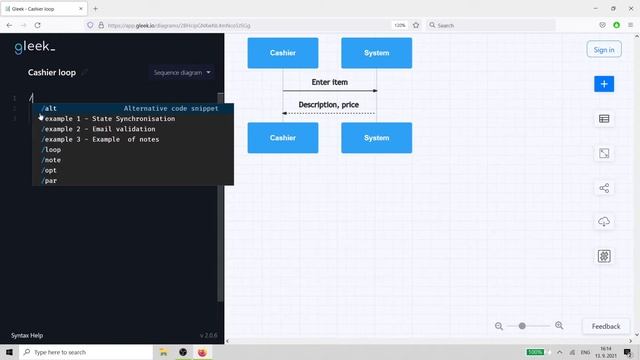
Task: Click the zoom slider handle
Action: (522, 326)
